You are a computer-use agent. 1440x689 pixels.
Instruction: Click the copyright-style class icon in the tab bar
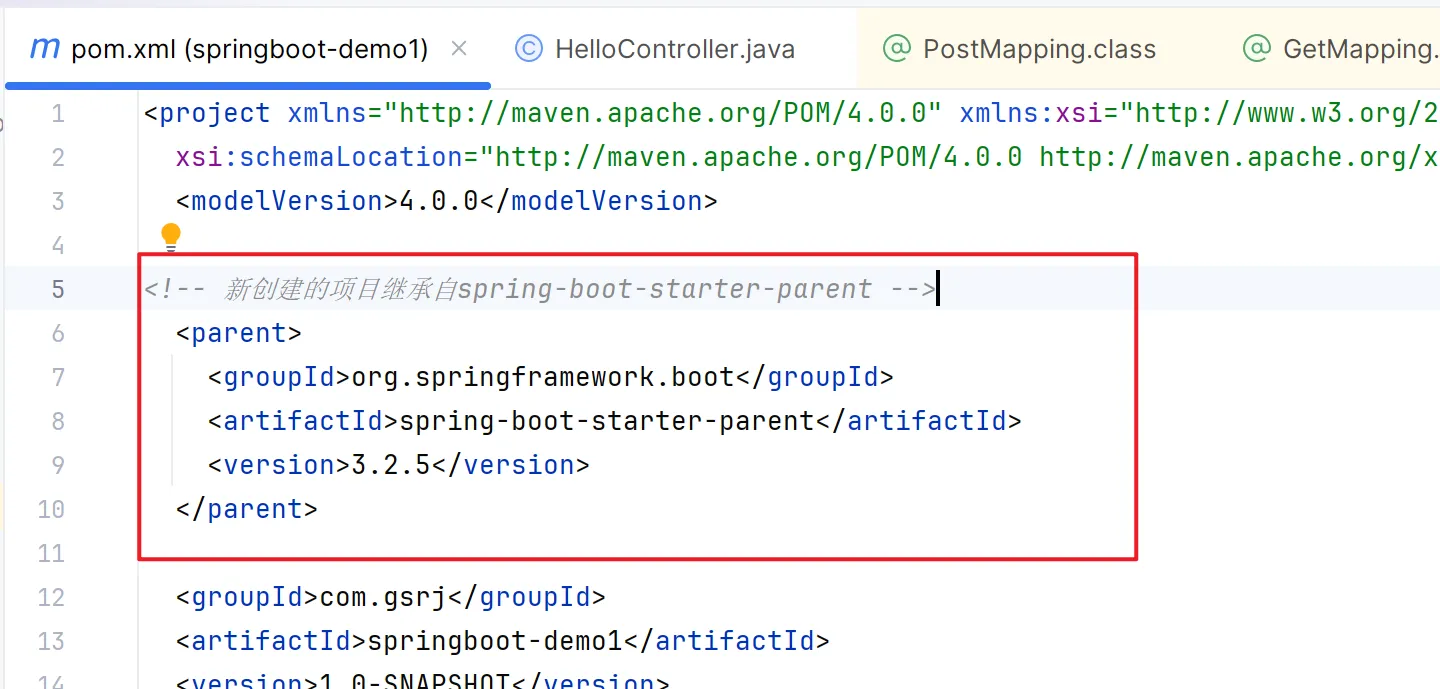point(528,47)
